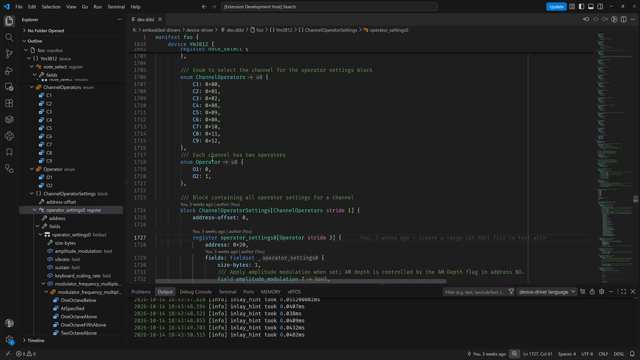The width and height of the screenshot is (640, 360).
Task: Click the Accounts avatar icon
Action: (9, 323)
